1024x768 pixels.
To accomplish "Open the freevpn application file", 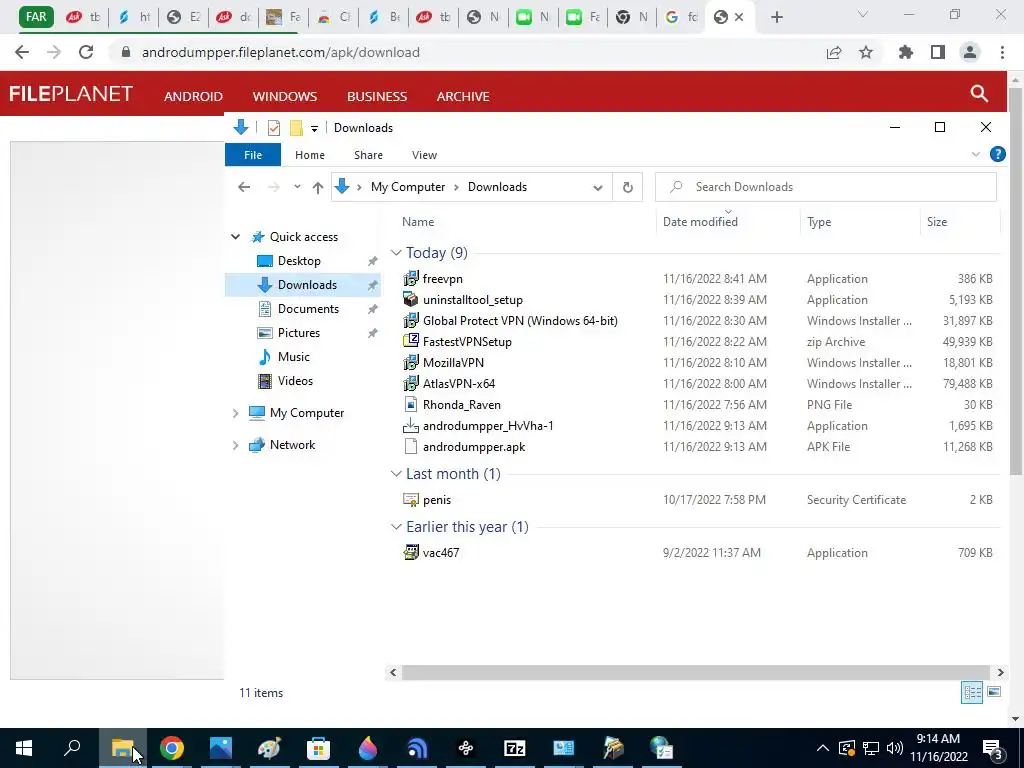I will click(442, 279).
